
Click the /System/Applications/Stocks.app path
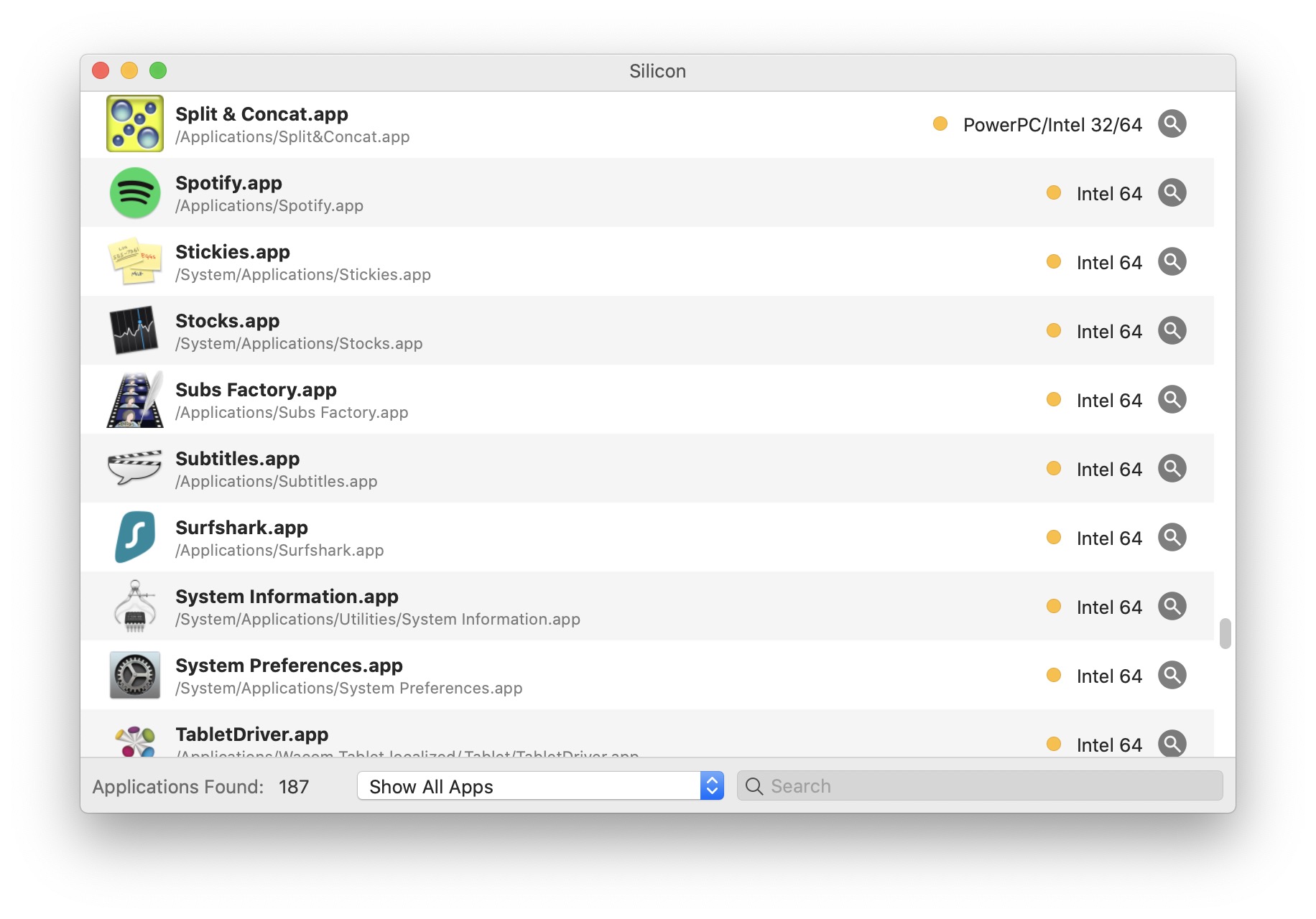pyautogui.click(x=299, y=344)
